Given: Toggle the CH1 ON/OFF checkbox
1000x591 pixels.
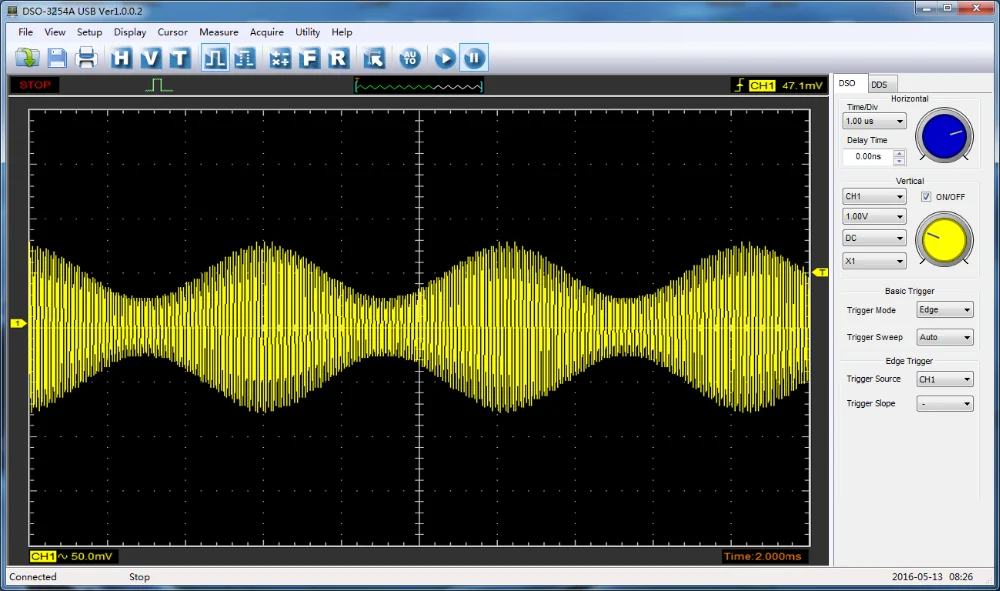Looking at the screenshot, I should pyautogui.click(x=925, y=196).
